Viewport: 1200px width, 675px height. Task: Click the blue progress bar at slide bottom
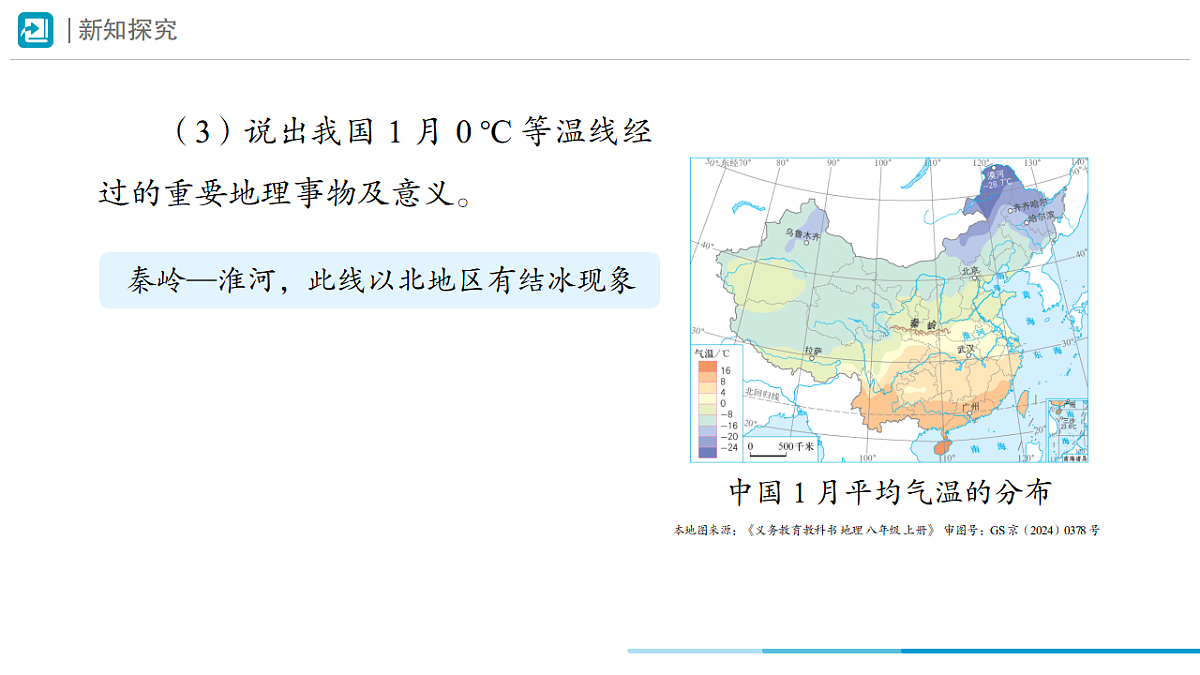913,651
